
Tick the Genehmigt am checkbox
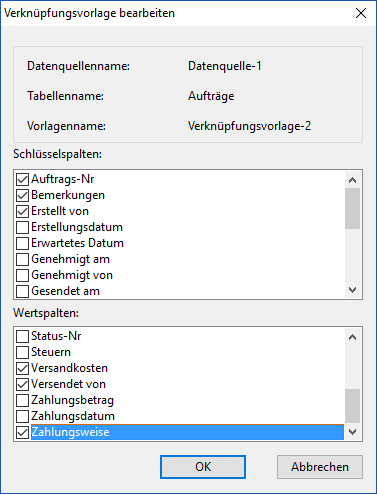[22, 259]
